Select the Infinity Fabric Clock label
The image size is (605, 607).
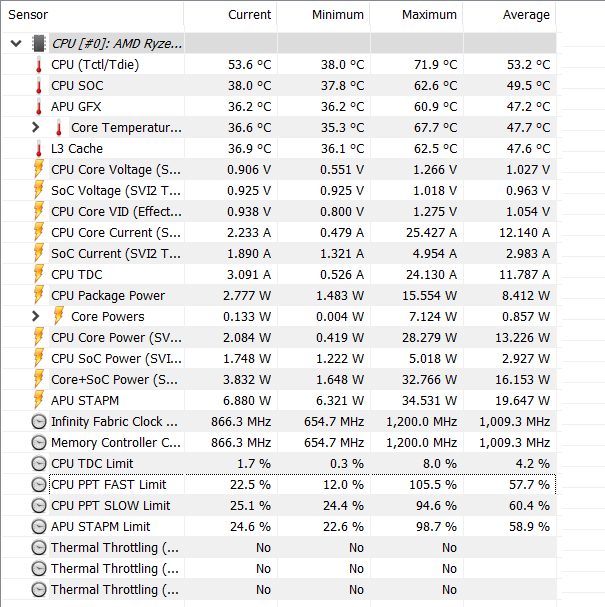tap(114, 422)
